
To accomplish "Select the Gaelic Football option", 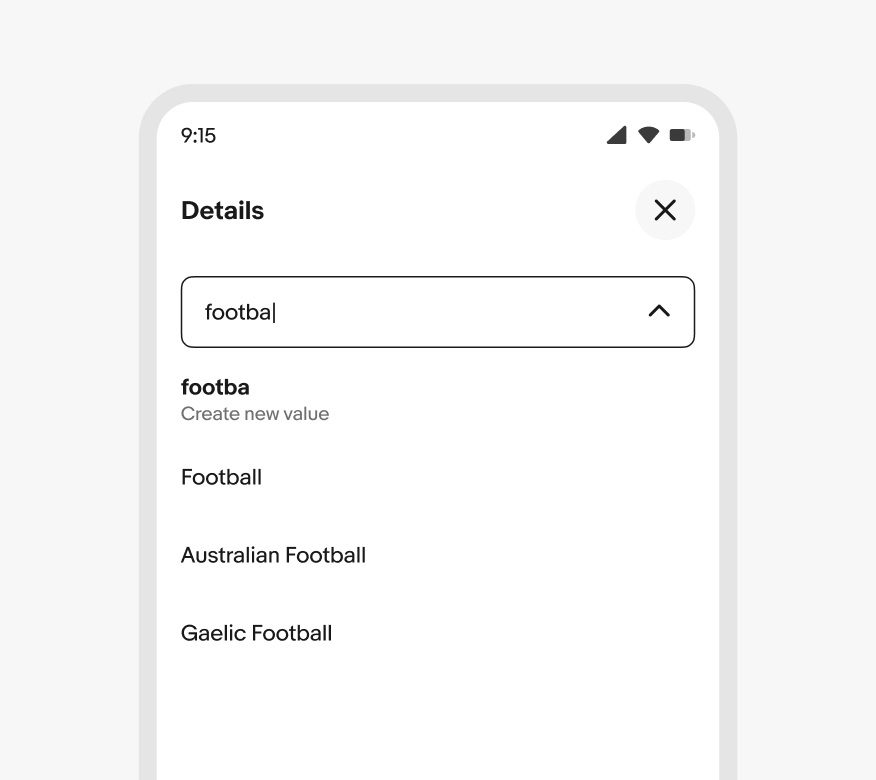I will (438, 633).
